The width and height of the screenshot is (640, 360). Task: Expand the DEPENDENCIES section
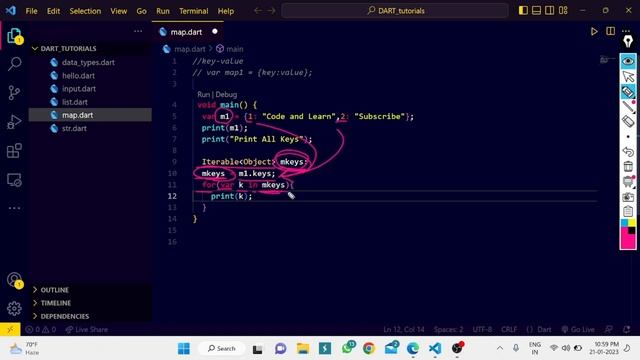64,316
